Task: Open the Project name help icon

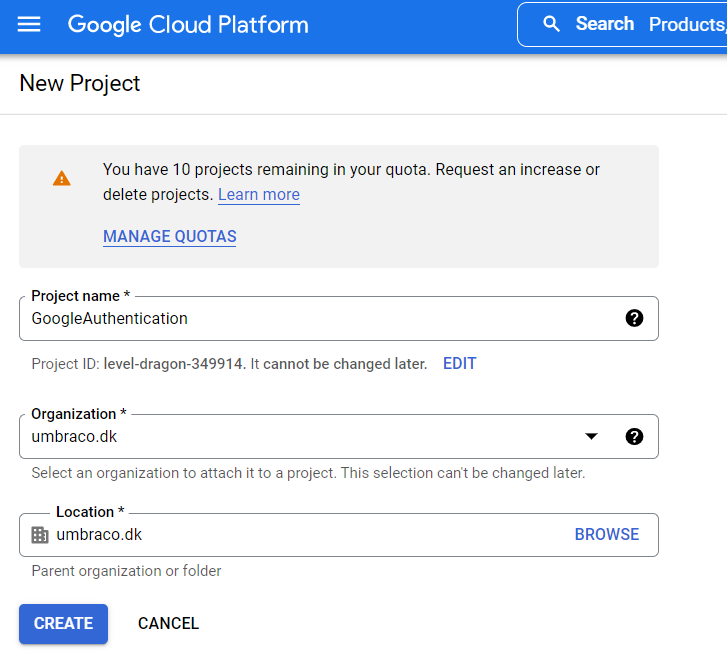Action: tap(634, 318)
